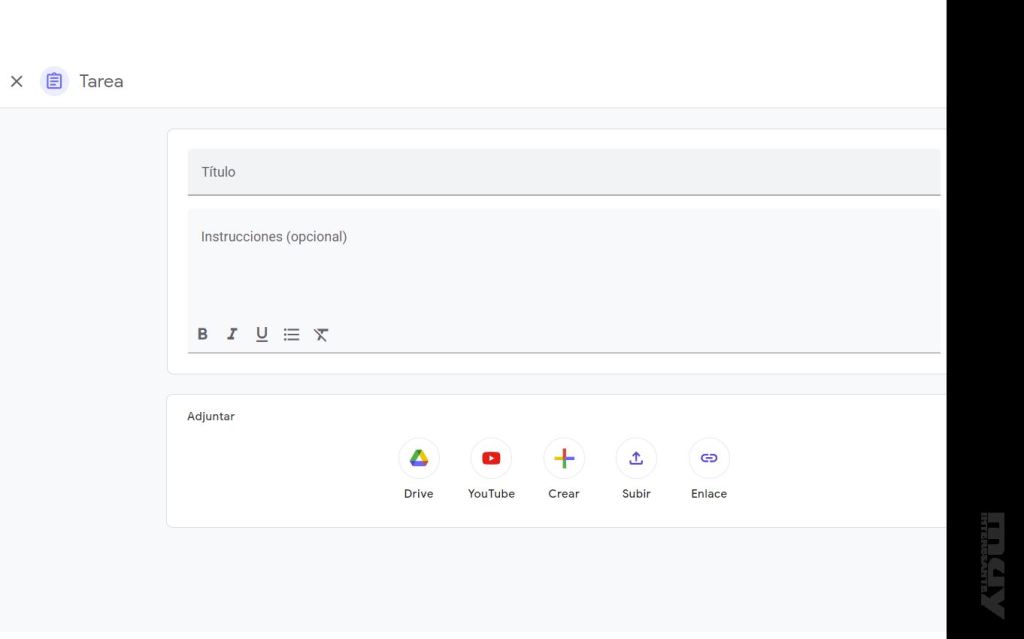Image resolution: width=1024 pixels, height=639 pixels.
Task: Toggle bold formatting
Action: click(x=202, y=334)
